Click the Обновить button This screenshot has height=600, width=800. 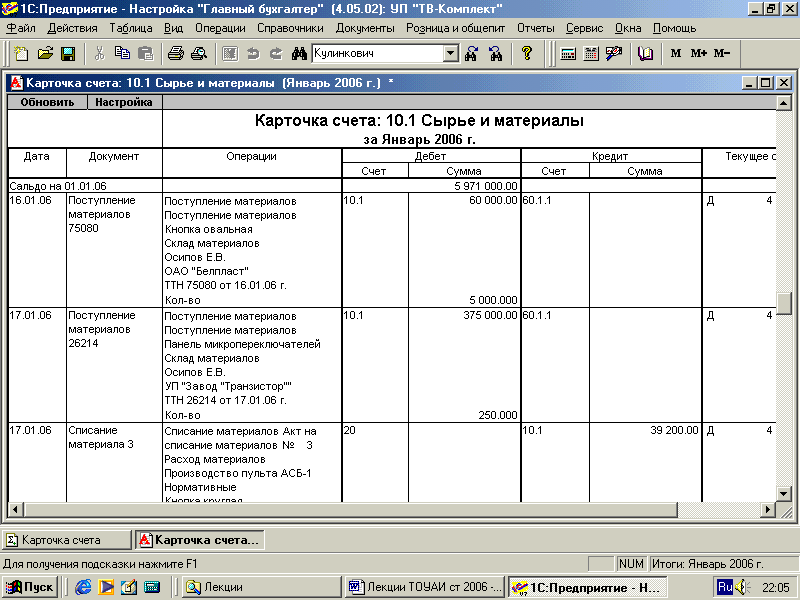click(47, 102)
